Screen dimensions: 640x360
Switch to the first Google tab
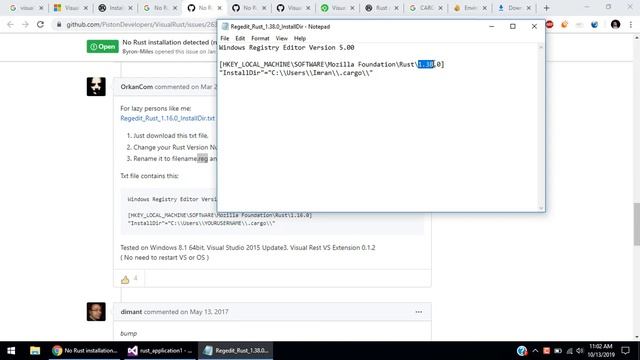[25, 8]
